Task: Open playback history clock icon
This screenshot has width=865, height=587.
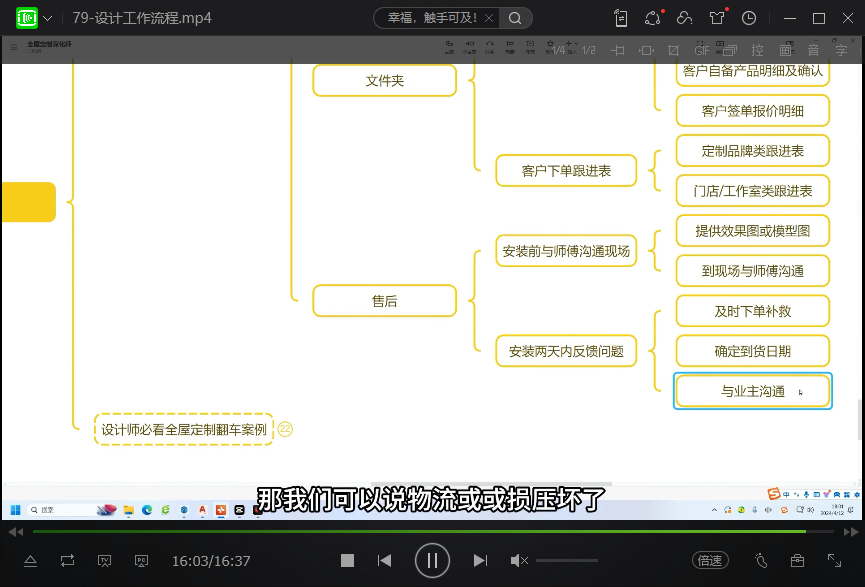Action: [749, 18]
